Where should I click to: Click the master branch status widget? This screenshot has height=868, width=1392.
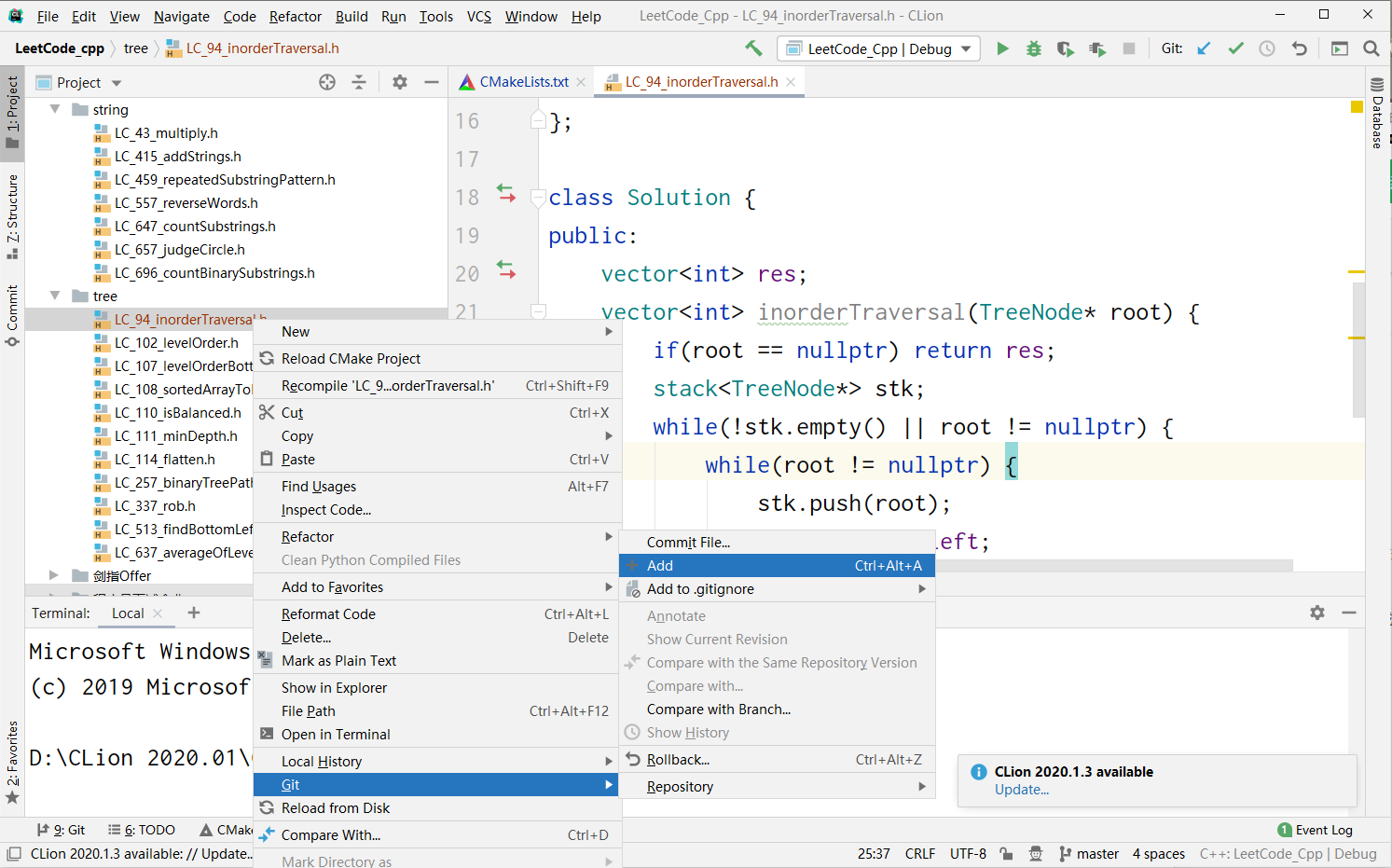(x=1089, y=853)
